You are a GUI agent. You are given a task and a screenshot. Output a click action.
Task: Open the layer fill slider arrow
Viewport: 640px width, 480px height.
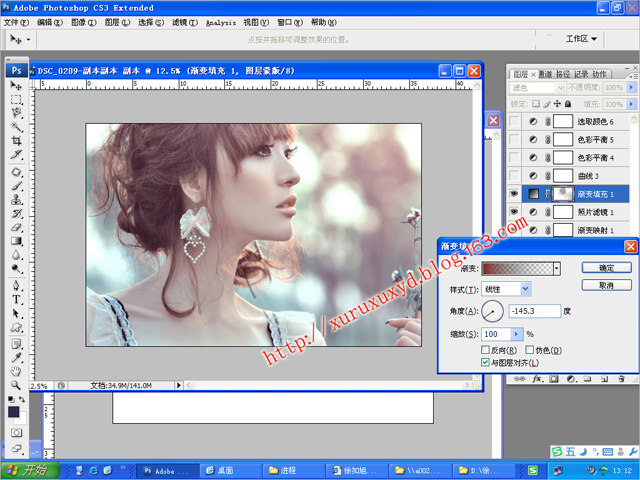(631, 104)
